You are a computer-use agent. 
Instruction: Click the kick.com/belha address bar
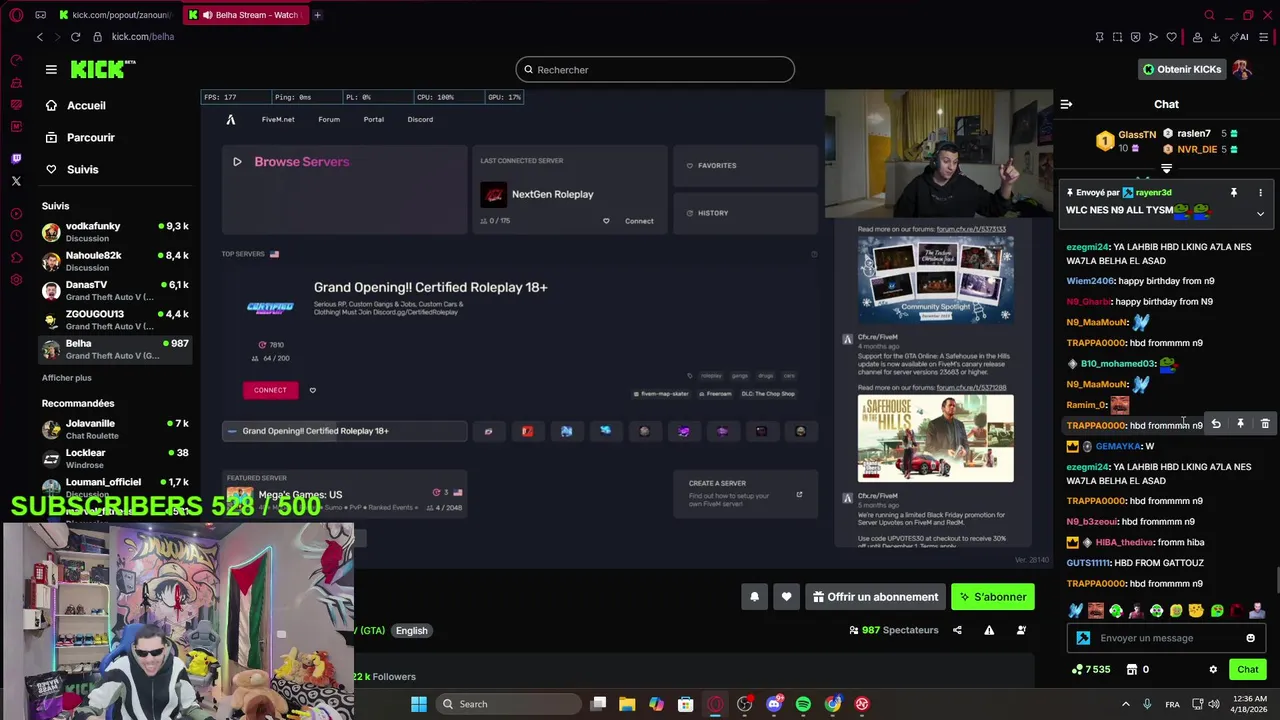[143, 37]
